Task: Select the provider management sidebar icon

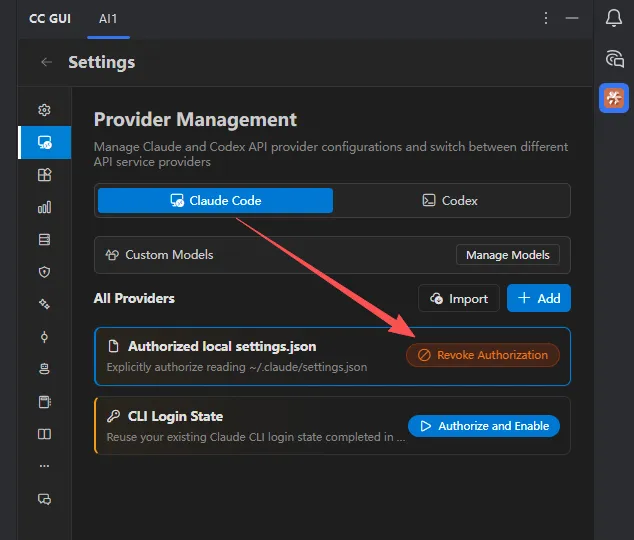Action: [44, 142]
